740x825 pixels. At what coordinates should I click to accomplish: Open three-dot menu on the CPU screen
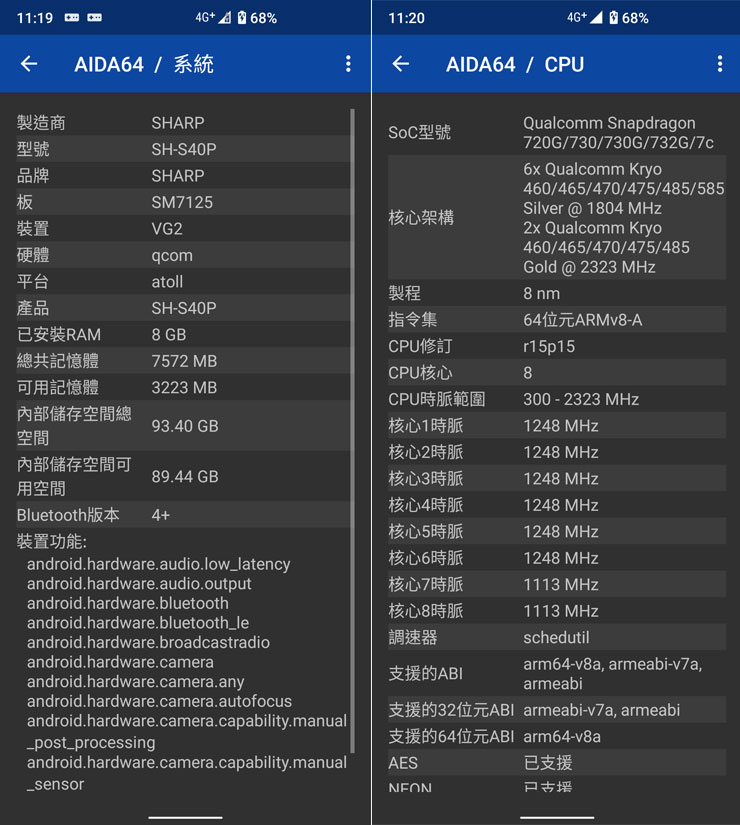[x=719, y=64]
